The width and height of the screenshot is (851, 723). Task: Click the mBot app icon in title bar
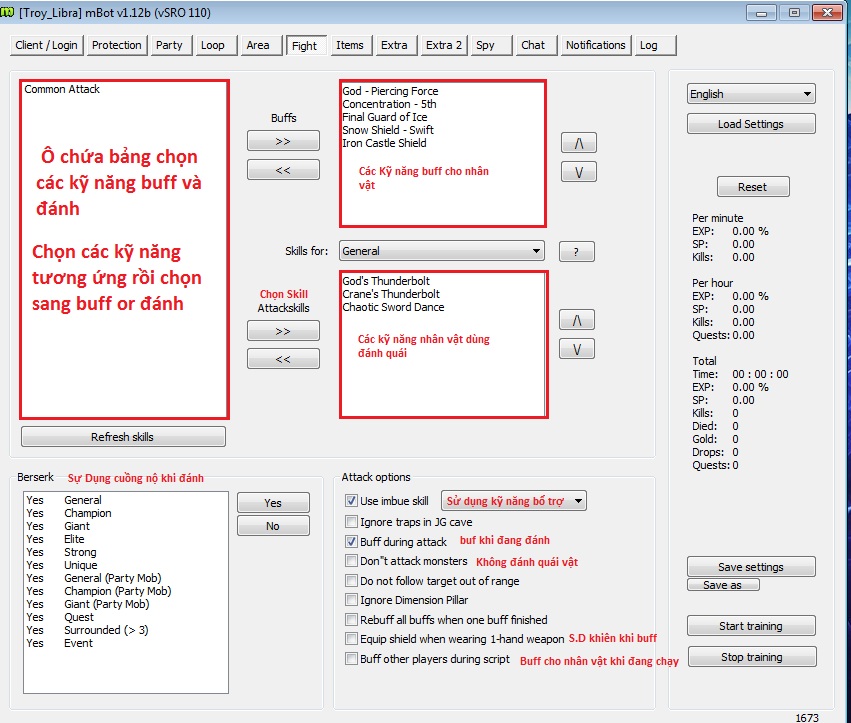[x=10, y=13]
